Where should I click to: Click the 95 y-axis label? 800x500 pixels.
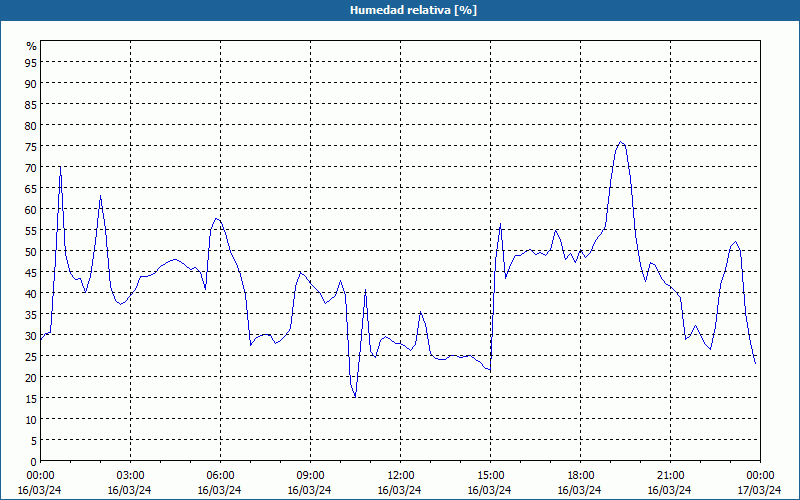coord(31,63)
